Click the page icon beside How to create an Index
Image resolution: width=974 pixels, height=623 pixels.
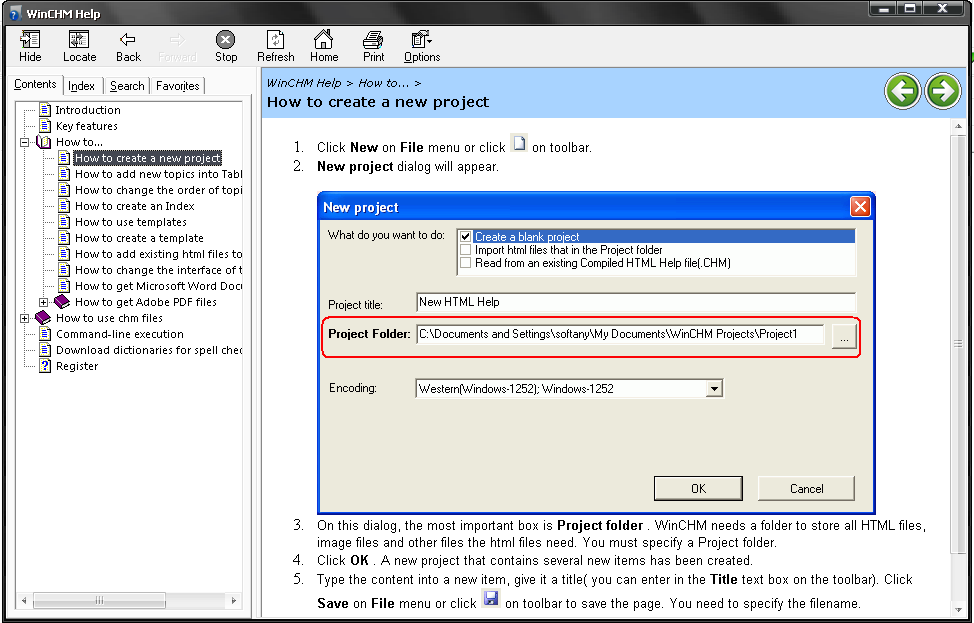[64, 206]
